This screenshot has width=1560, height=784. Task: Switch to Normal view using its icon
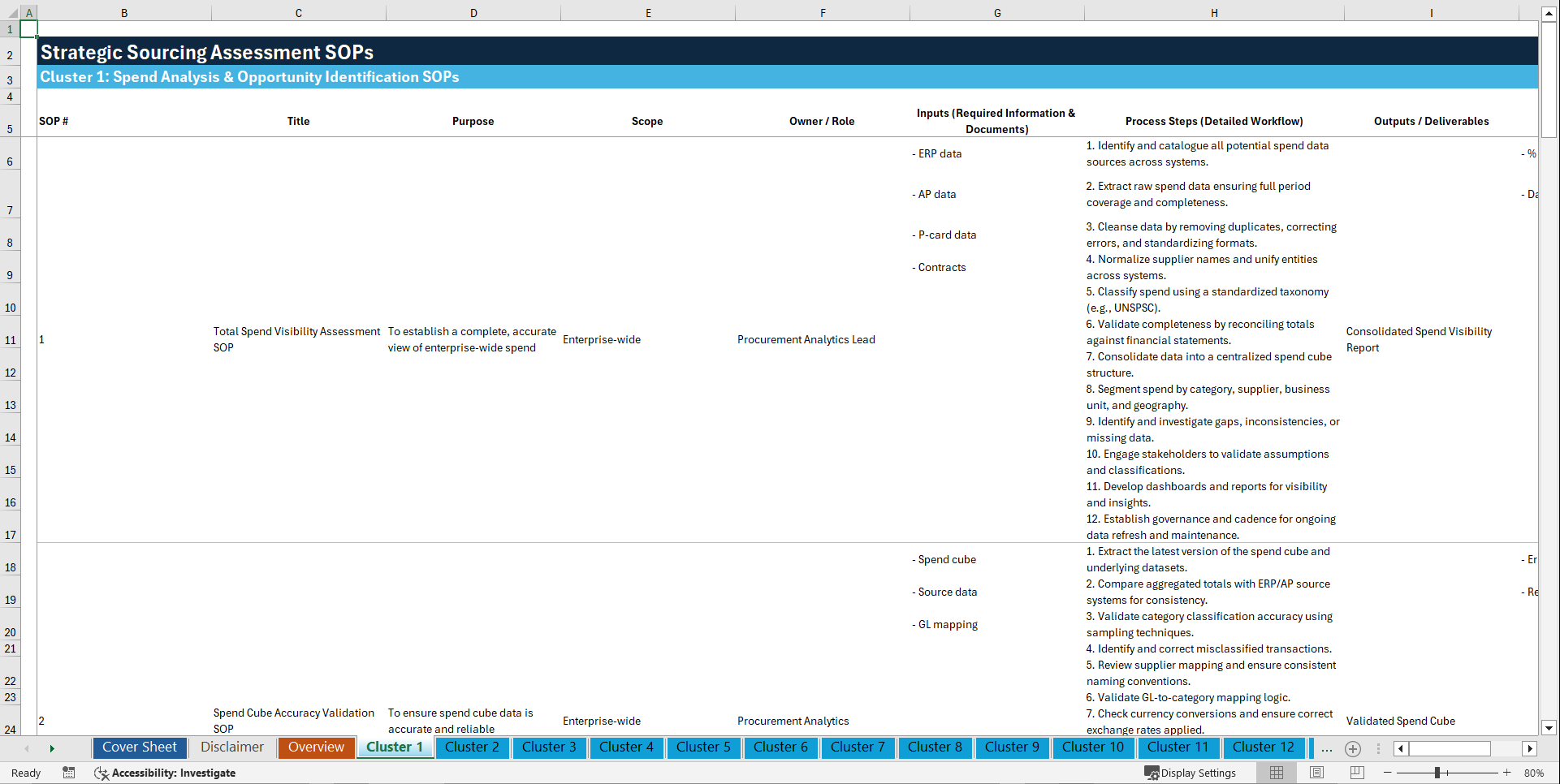coord(1276,773)
